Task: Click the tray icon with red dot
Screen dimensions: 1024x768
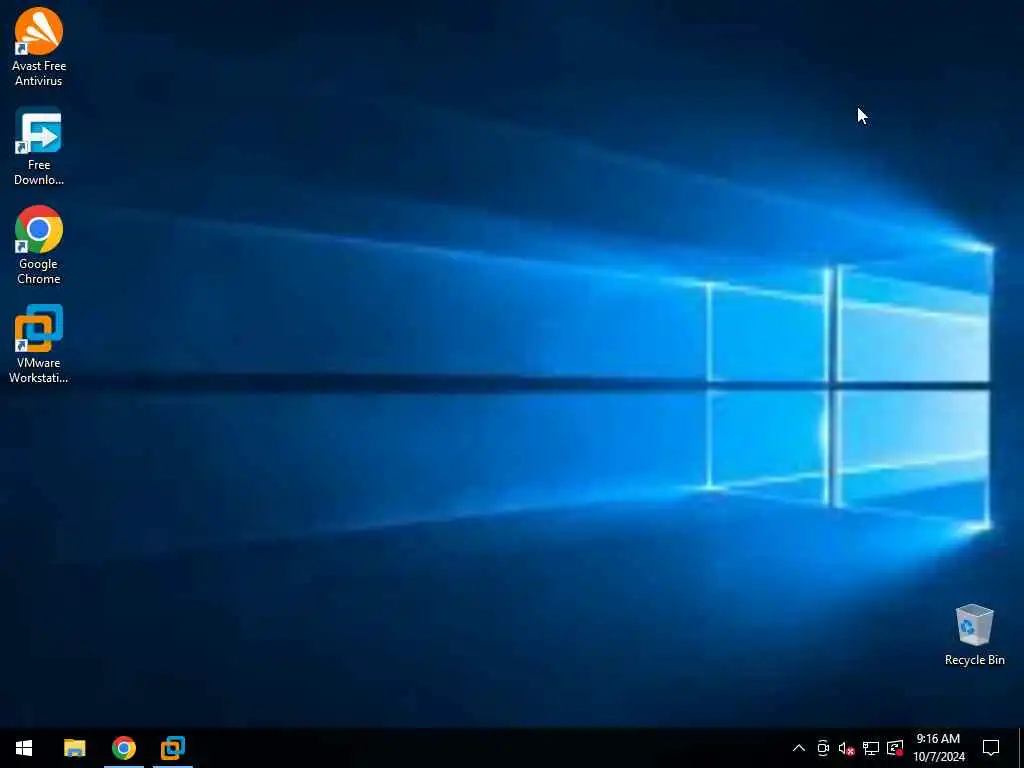Action: [x=895, y=748]
